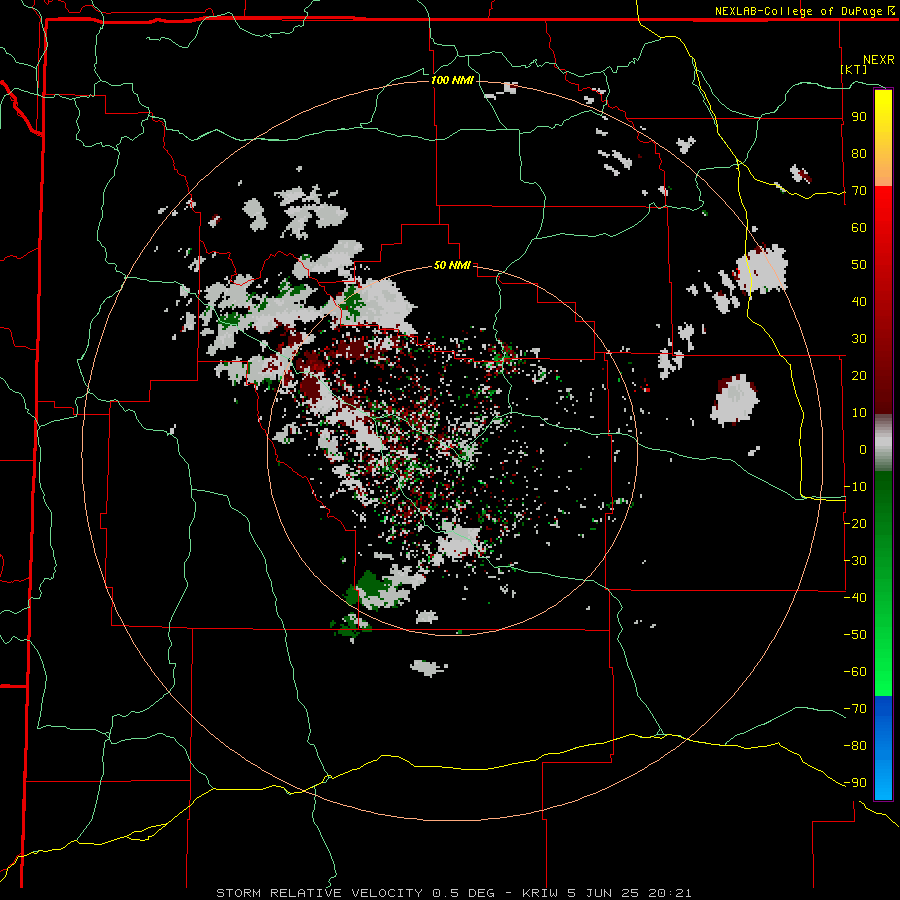Image resolution: width=900 pixels, height=900 pixels.
Task: Click the -40 scale label
Action: [x=855, y=598]
